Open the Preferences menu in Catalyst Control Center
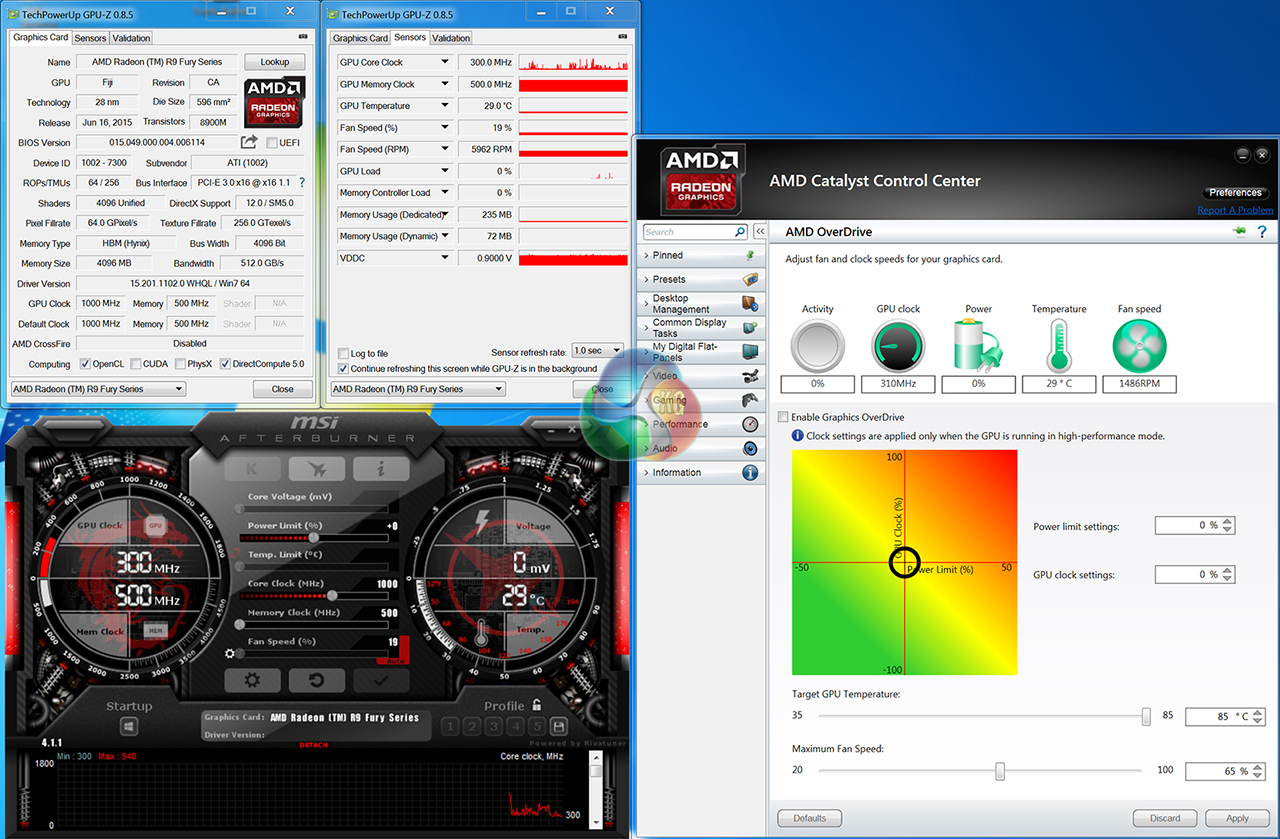This screenshot has height=839, width=1280. [1235, 192]
